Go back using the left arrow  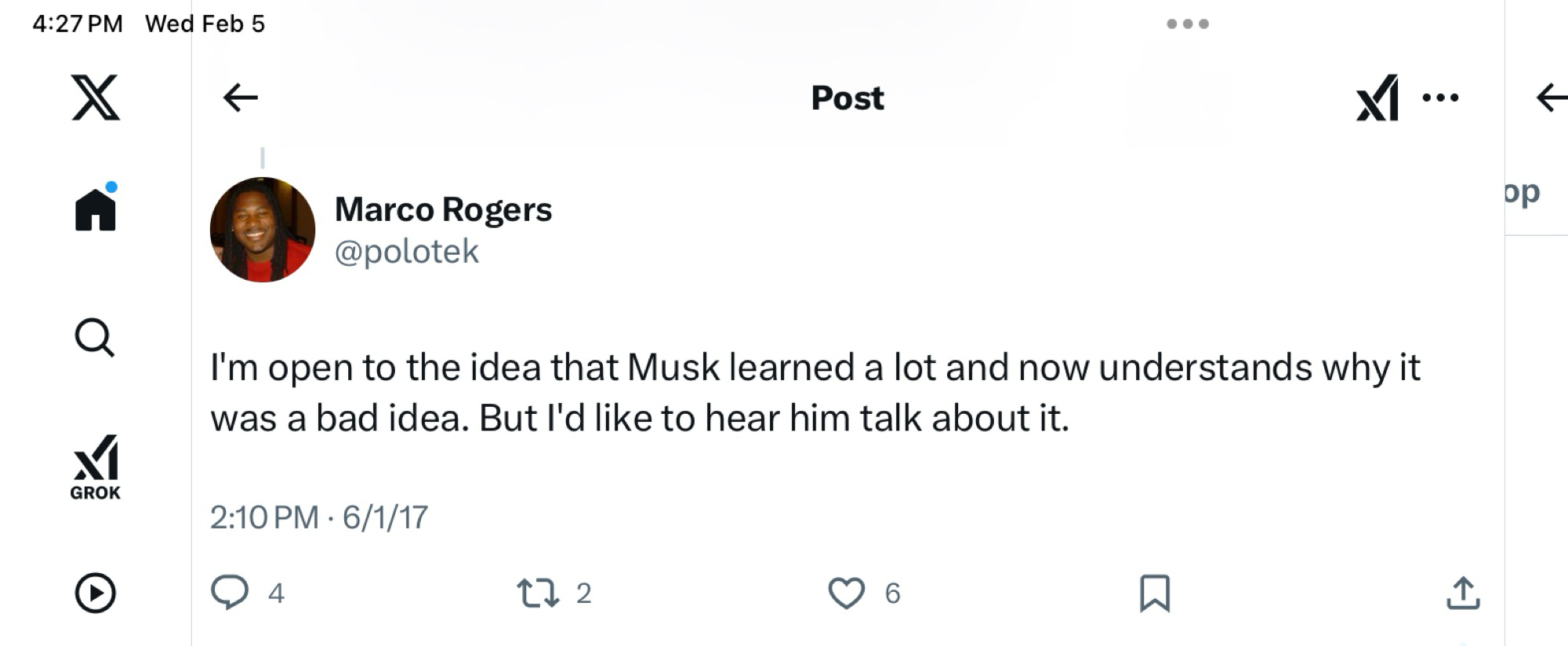[240, 98]
